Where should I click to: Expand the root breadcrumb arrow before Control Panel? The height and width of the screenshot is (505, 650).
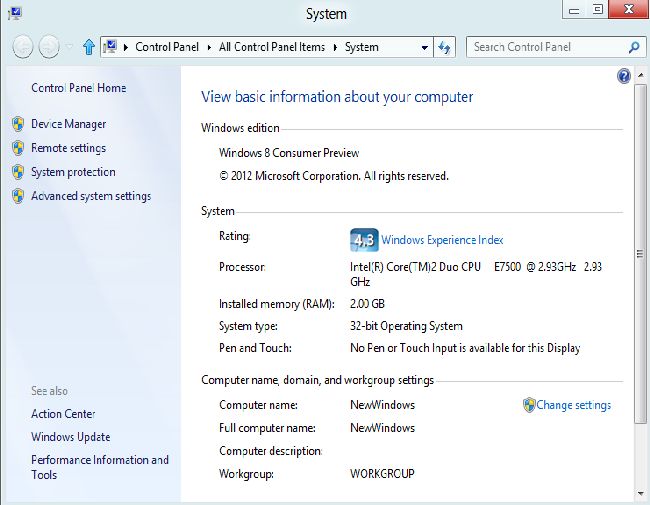[126, 47]
